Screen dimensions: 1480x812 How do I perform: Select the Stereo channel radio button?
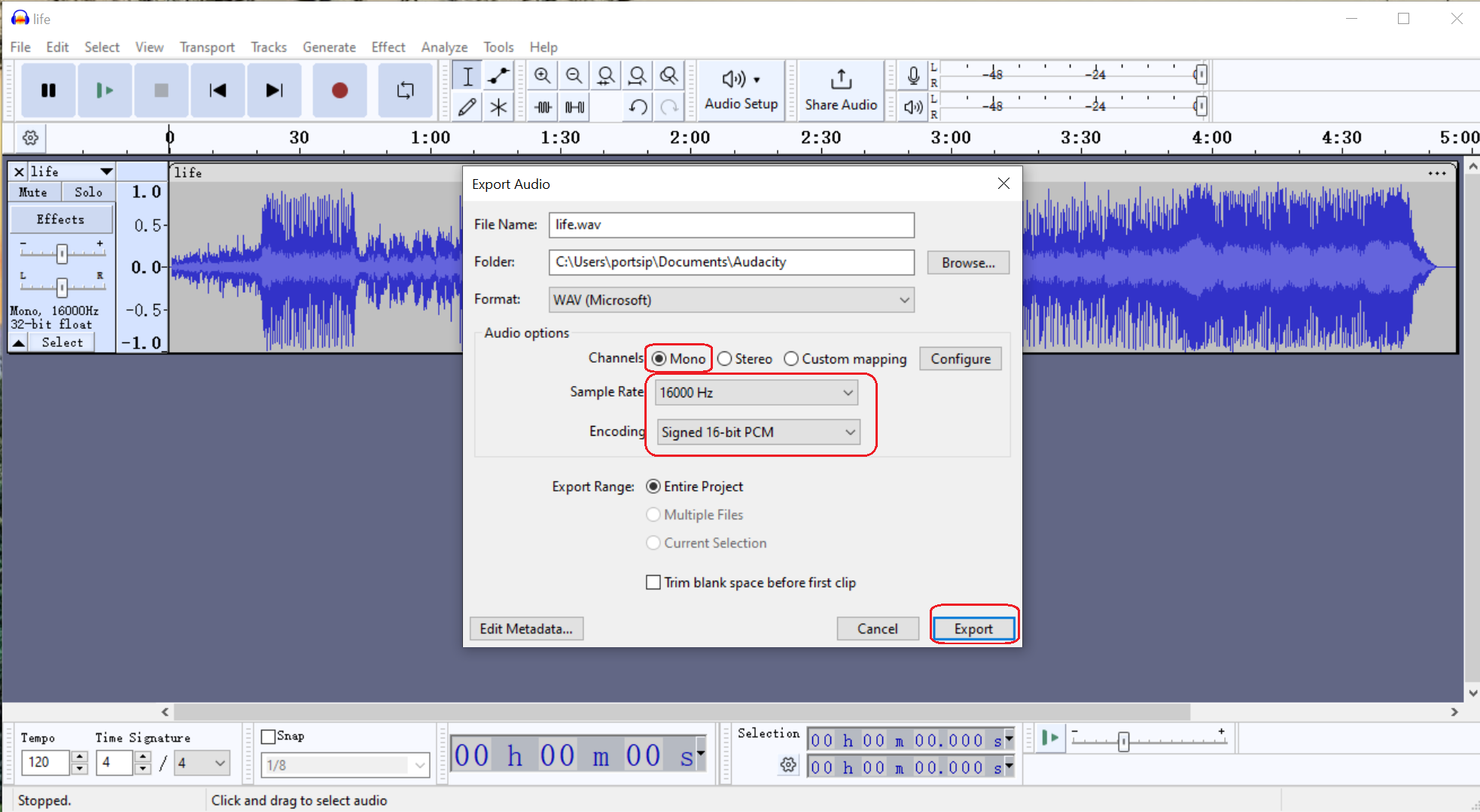coord(725,359)
